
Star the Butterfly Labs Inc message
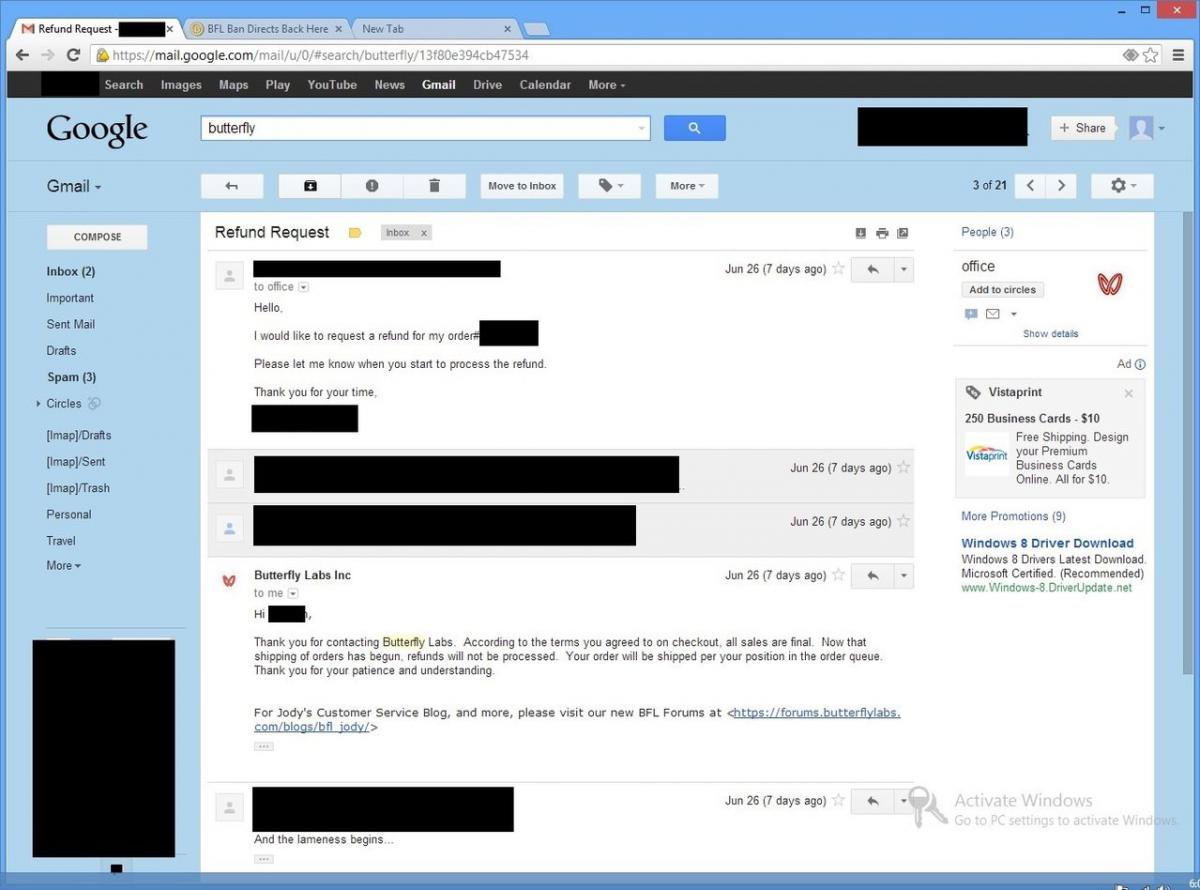[838, 575]
